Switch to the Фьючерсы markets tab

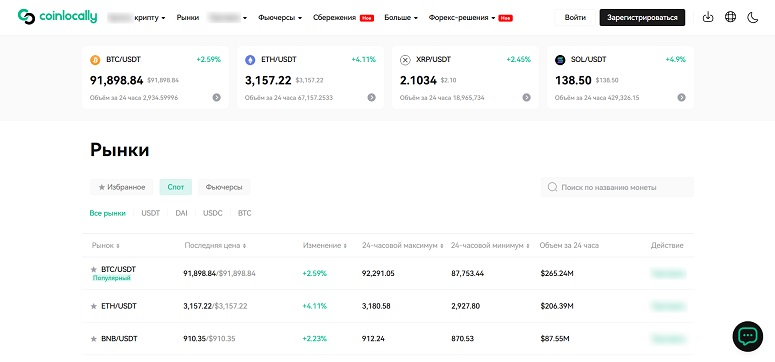point(224,187)
